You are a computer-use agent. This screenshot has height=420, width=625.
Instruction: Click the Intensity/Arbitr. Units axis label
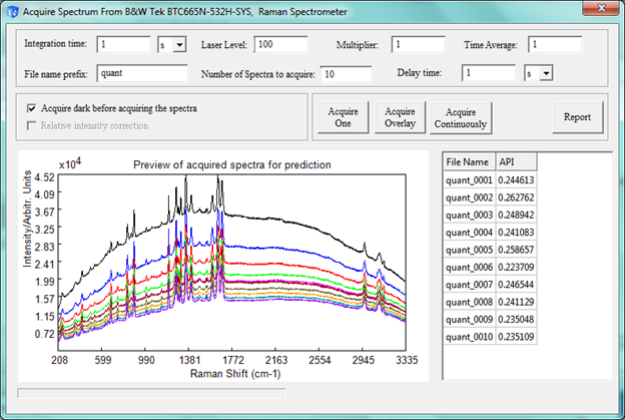click(x=27, y=218)
